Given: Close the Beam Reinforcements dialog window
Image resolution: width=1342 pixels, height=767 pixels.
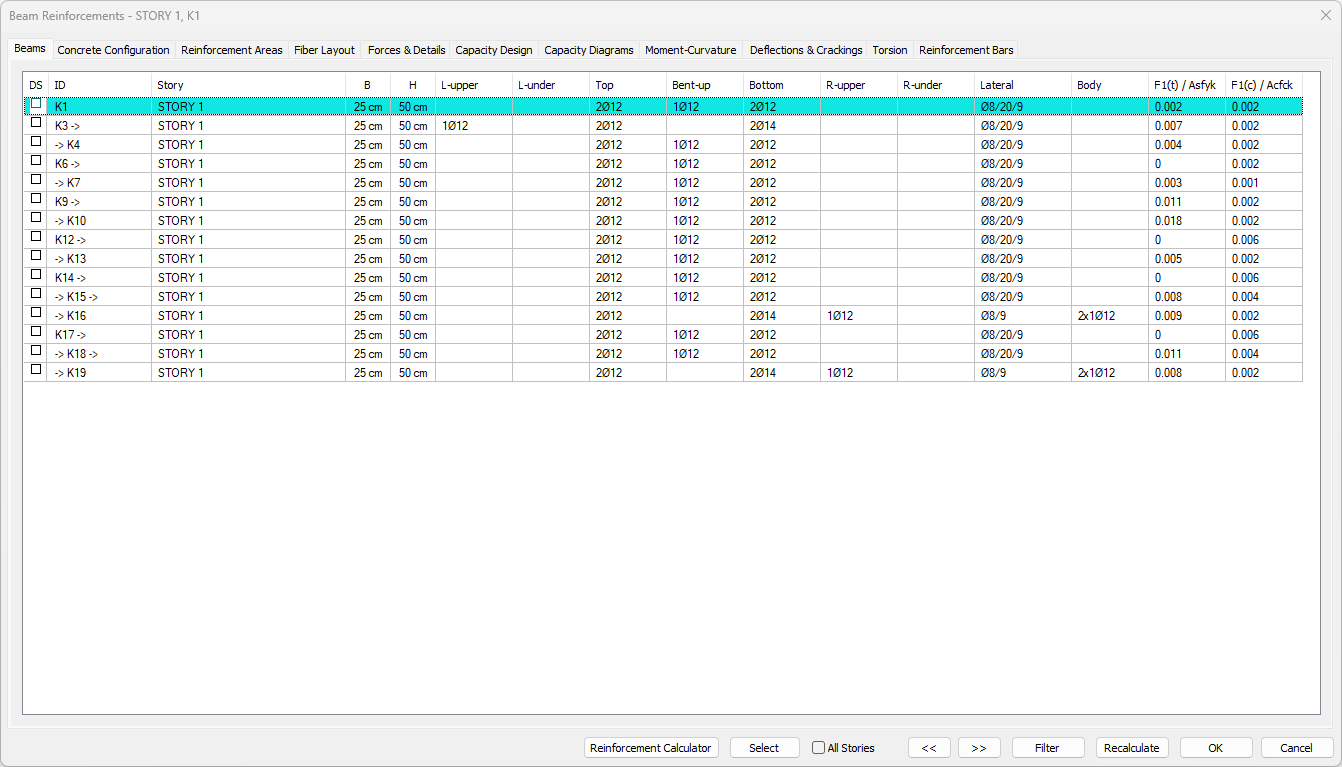Looking at the screenshot, I should pos(1325,15).
